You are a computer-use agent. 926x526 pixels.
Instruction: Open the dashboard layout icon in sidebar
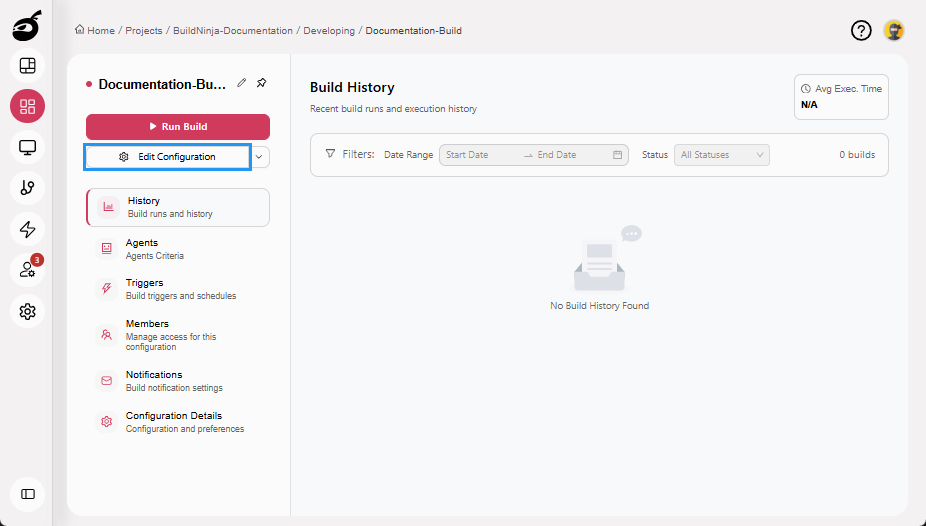(27, 66)
